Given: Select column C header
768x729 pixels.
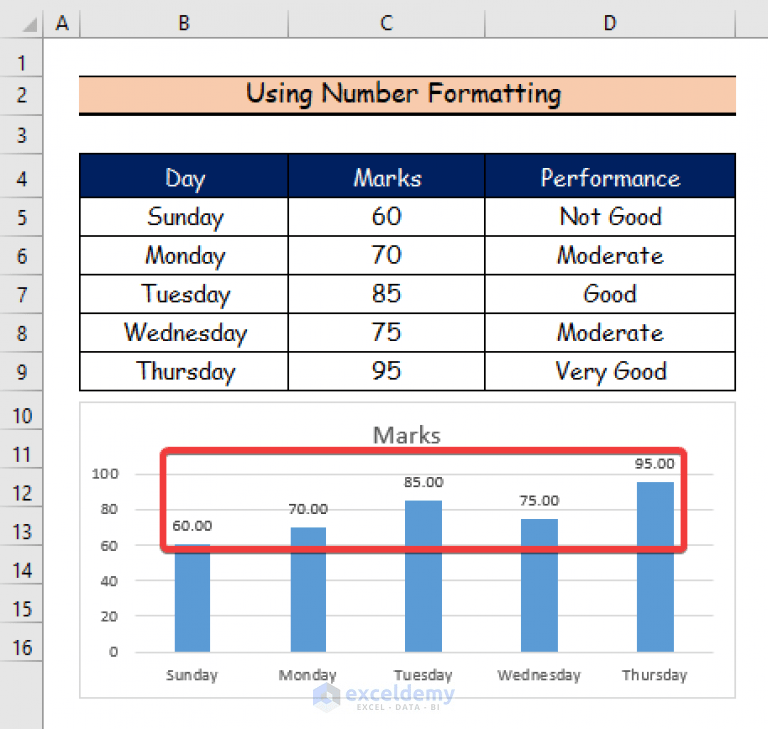Looking at the screenshot, I should (x=386, y=23).
